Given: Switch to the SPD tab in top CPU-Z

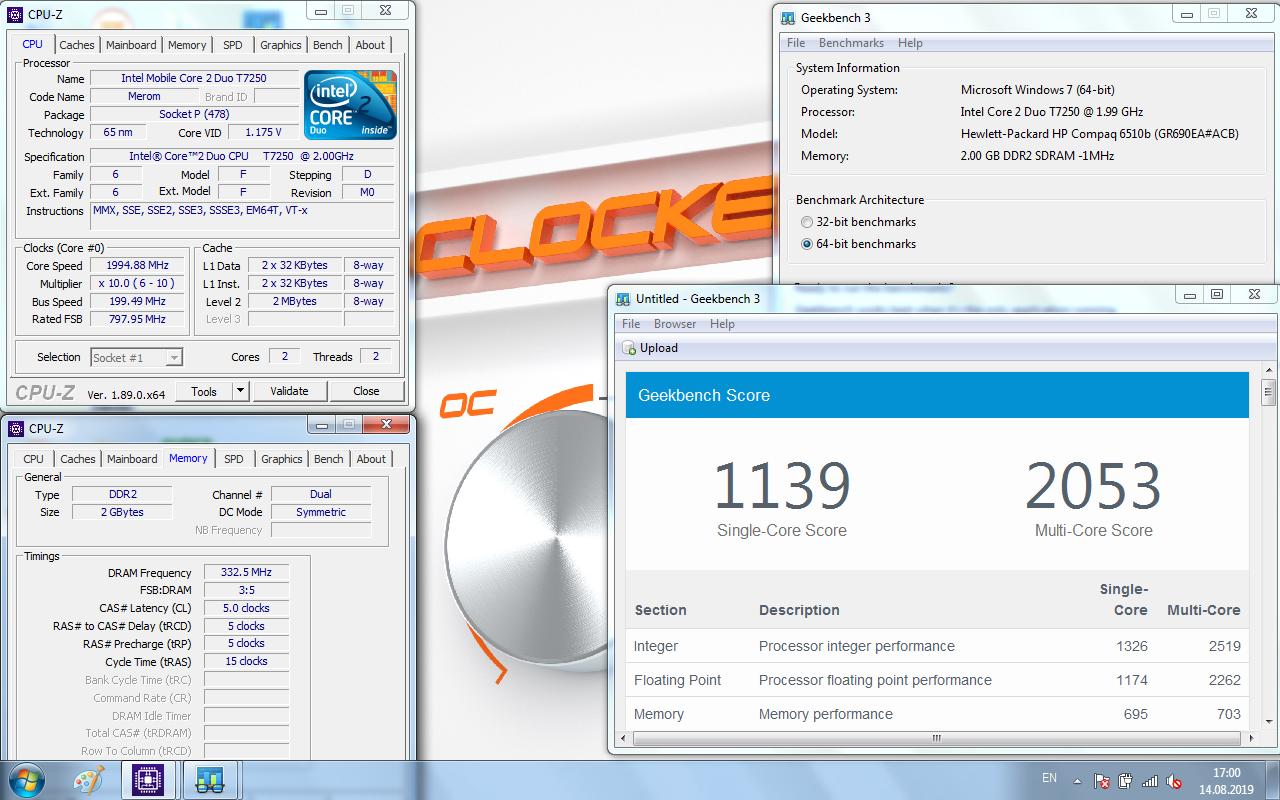Looking at the screenshot, I should click(232, 45).
